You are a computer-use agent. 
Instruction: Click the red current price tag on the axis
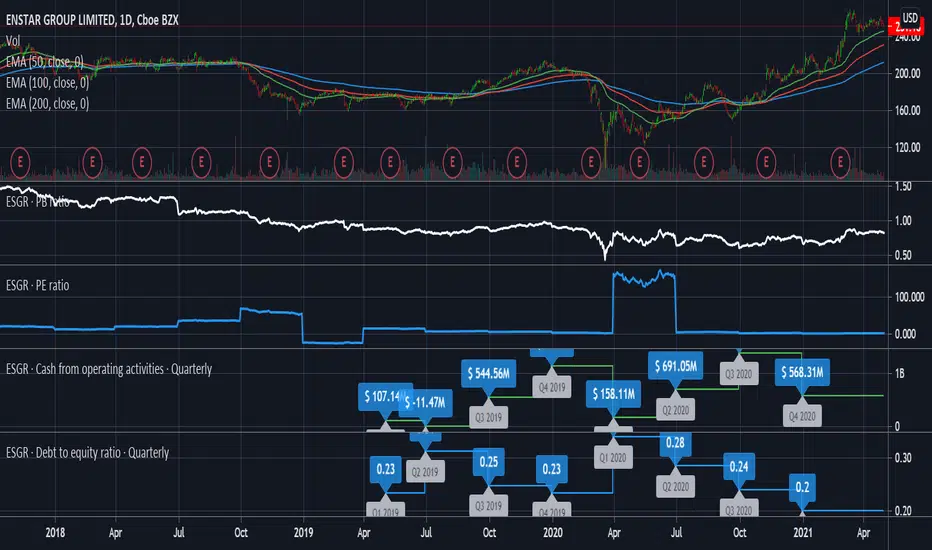pyautogui.click(x=906, y=27)
